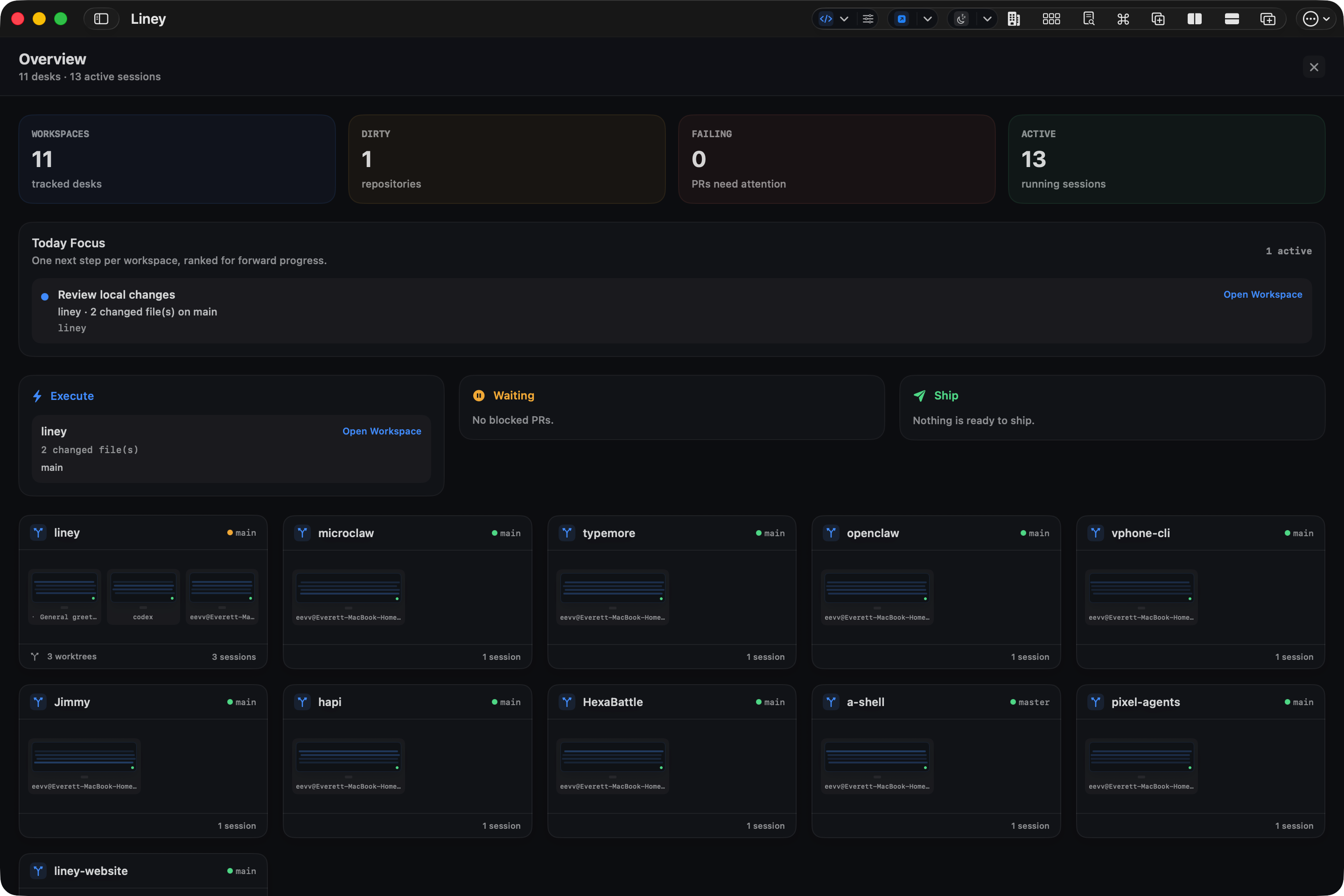Image resolution: width=1344 pixels, height=896 pixels.
Task: Click the command key icon in the toolbar
Action: (1123, 19)
